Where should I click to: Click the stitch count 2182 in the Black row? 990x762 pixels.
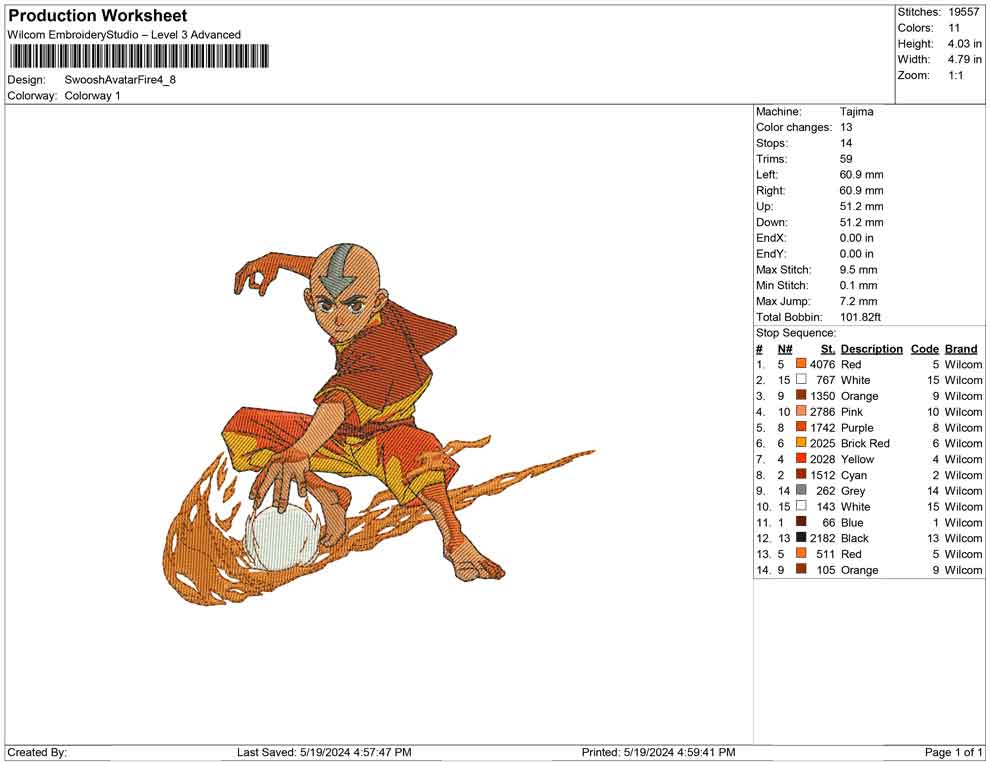tap(823, 538)
